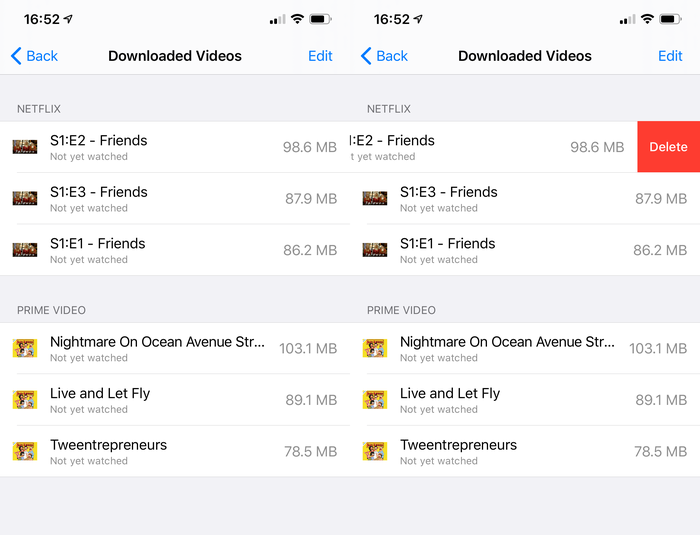Tap NETFLIX section header, right screen
This screenshot has width=700, height=535.
tap(389, 109)
